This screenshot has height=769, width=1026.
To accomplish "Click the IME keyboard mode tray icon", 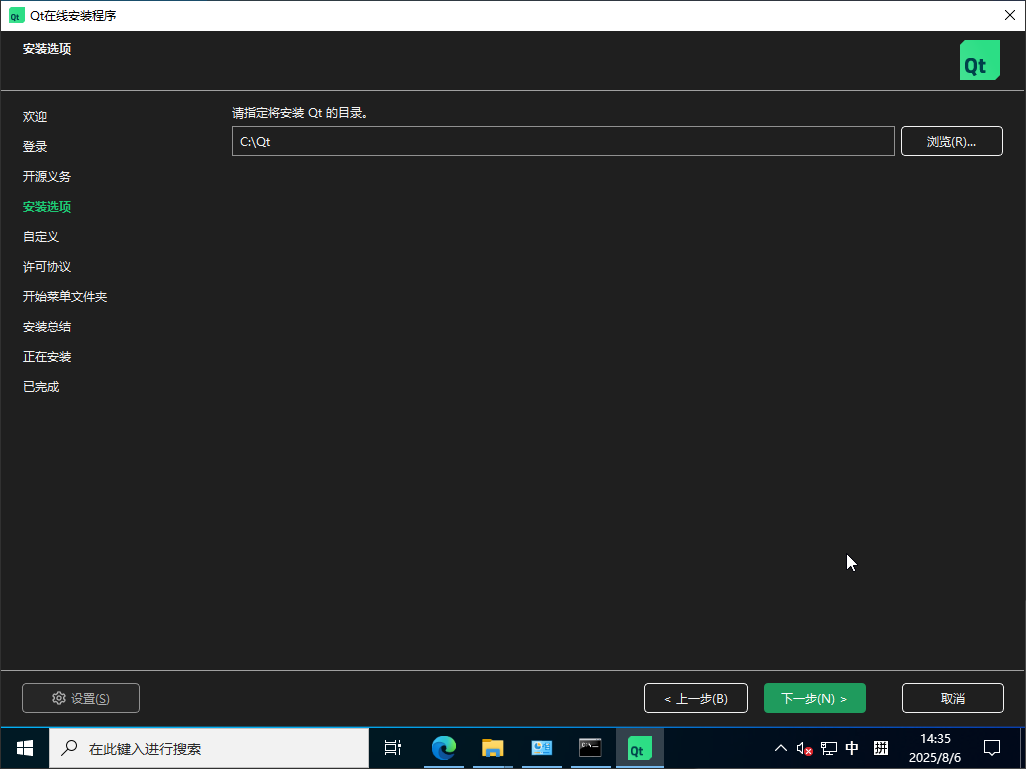I will (x=881, y=747).
